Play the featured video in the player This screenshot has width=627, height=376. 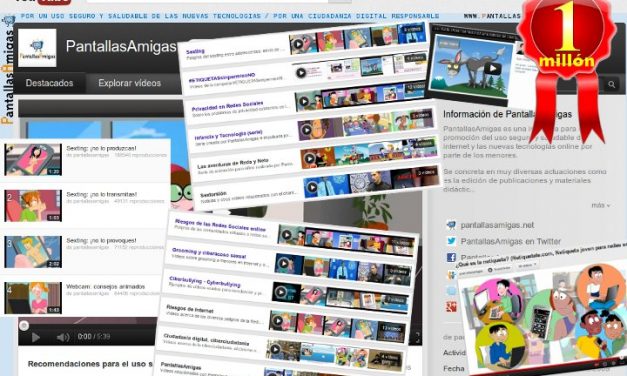coord(35,337)
